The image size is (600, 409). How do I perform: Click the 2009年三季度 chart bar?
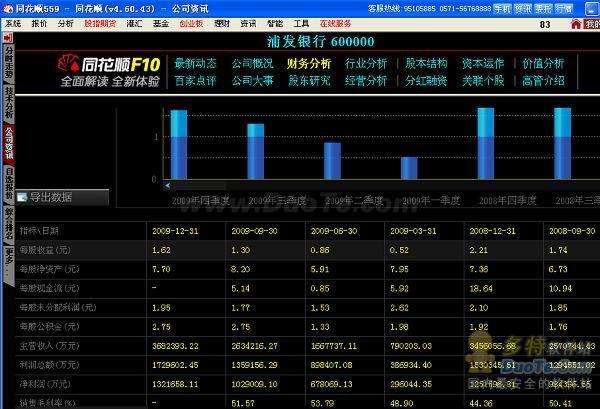(x=256, y=152)
